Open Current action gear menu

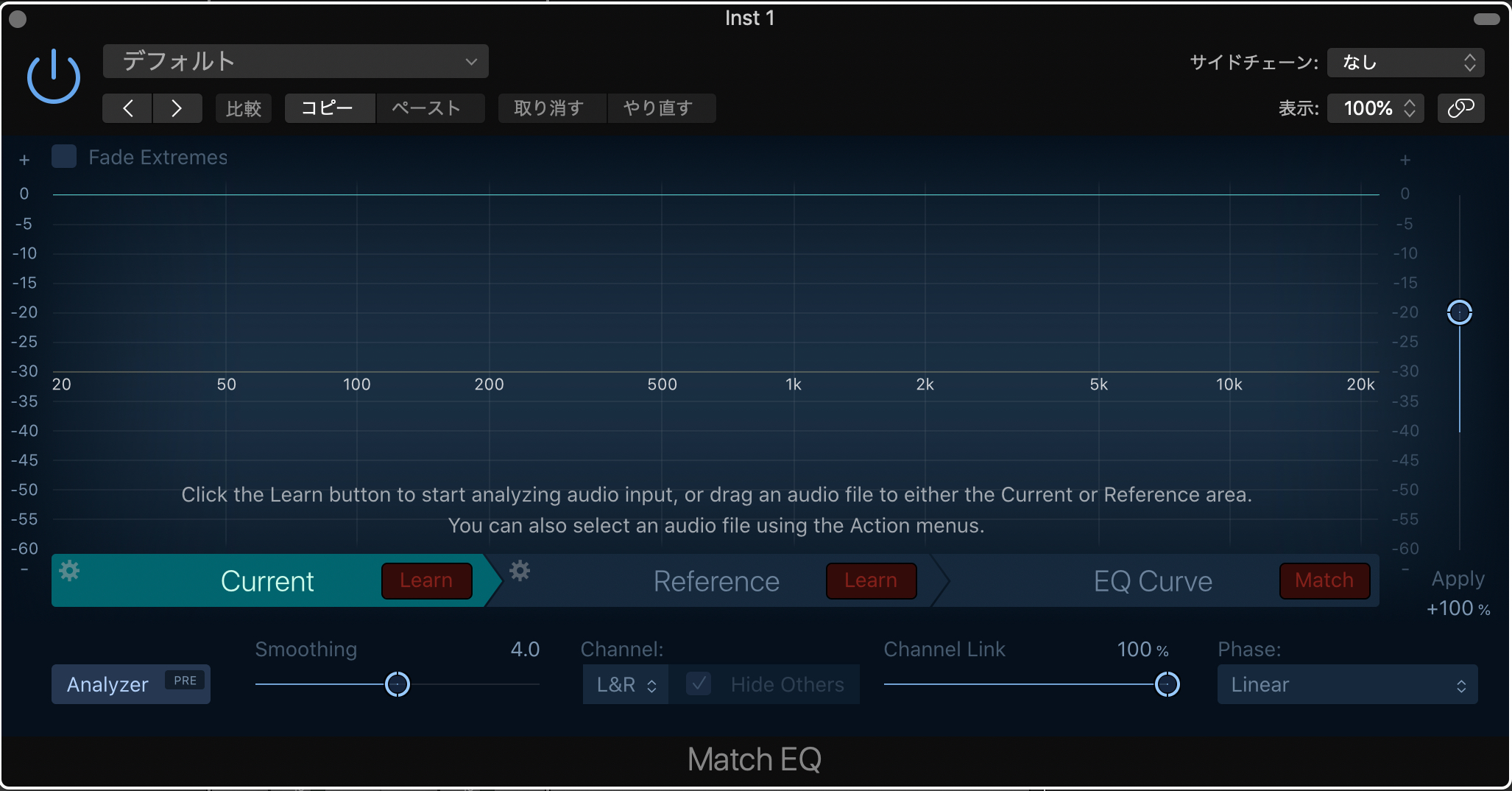coord(69,570)
